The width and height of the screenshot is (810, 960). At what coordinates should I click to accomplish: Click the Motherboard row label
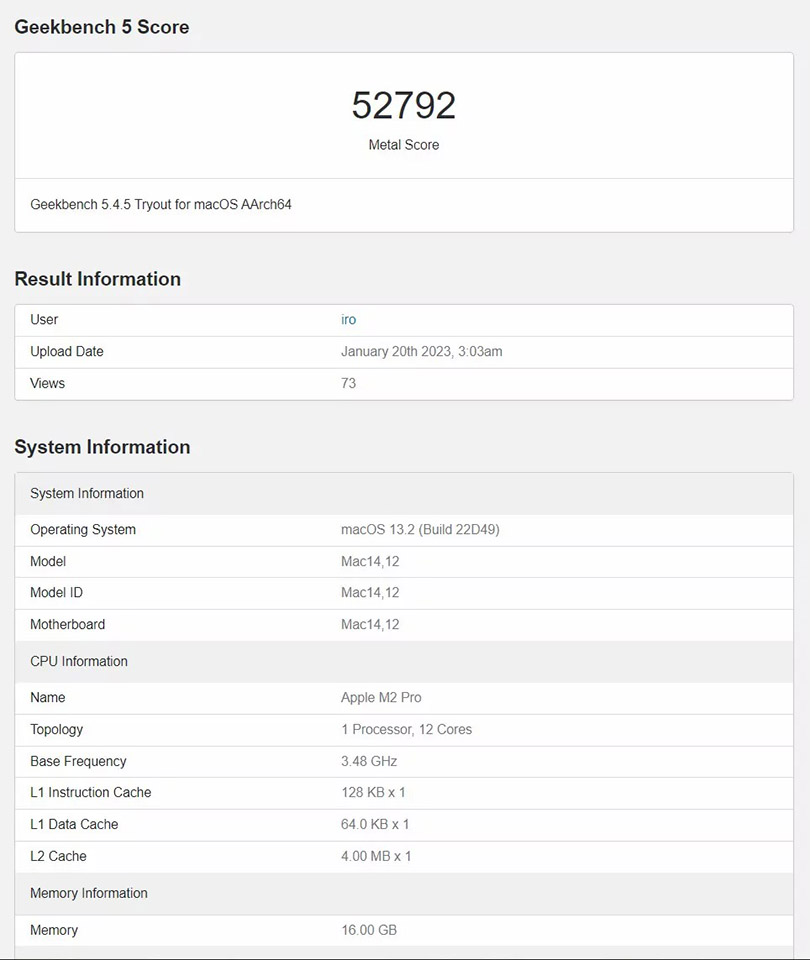(67, 625)
